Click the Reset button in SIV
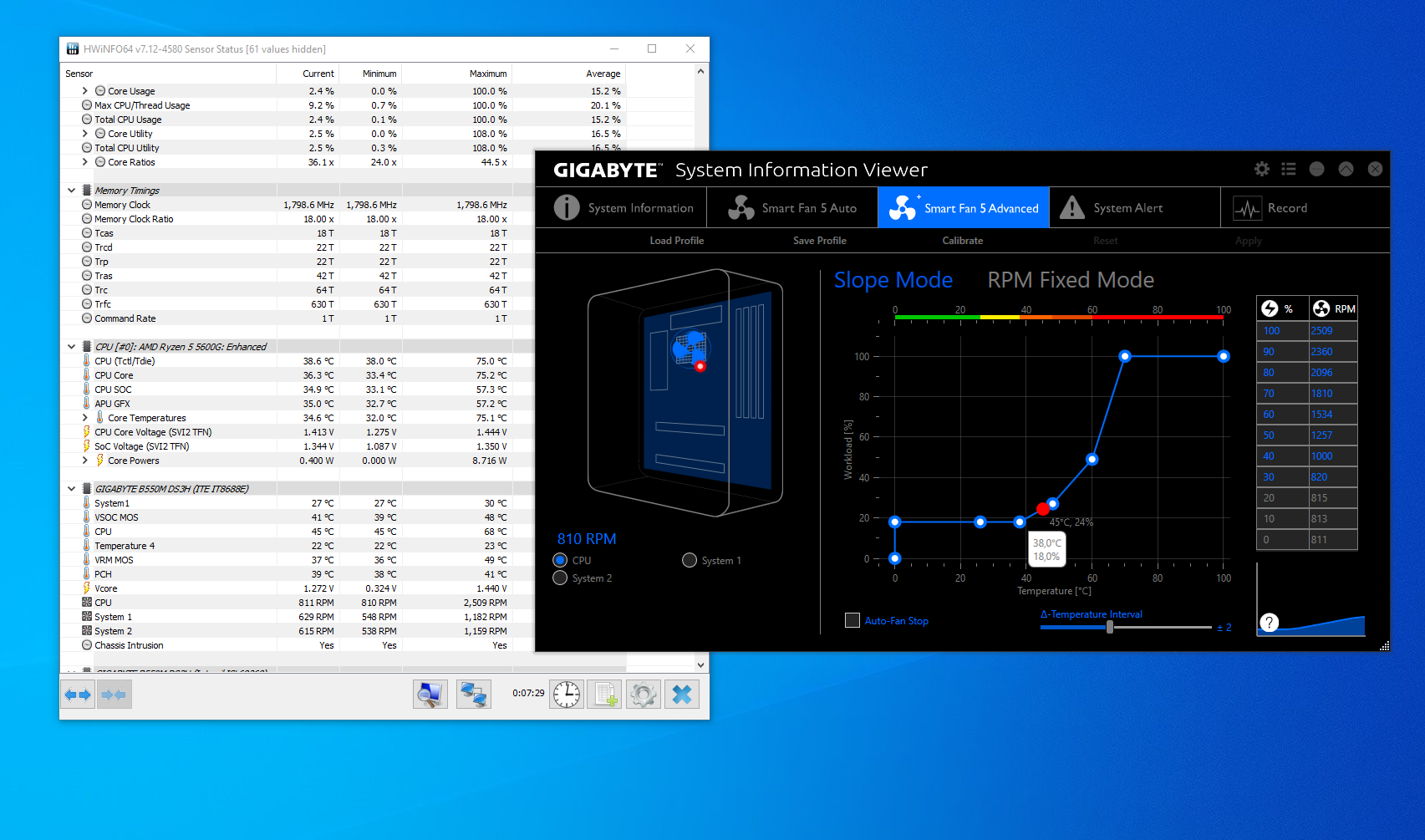 (x=1106, y=241)
